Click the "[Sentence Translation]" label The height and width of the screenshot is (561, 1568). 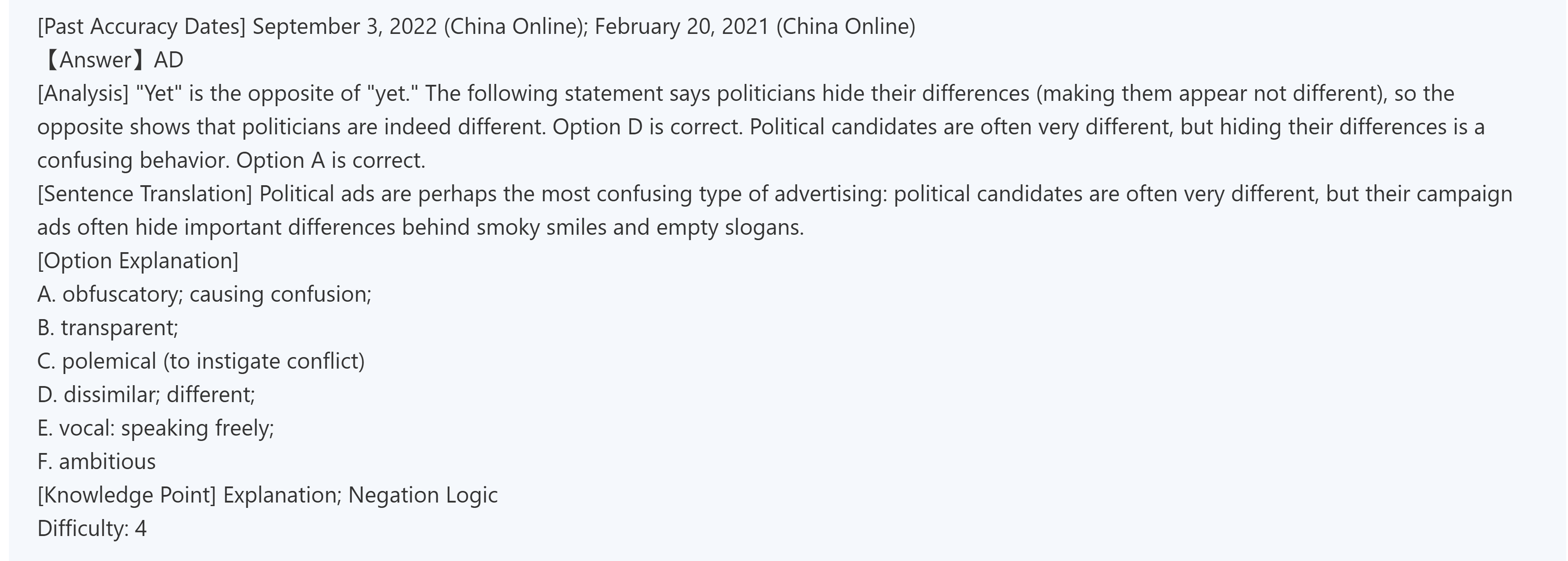pos(145,194)
